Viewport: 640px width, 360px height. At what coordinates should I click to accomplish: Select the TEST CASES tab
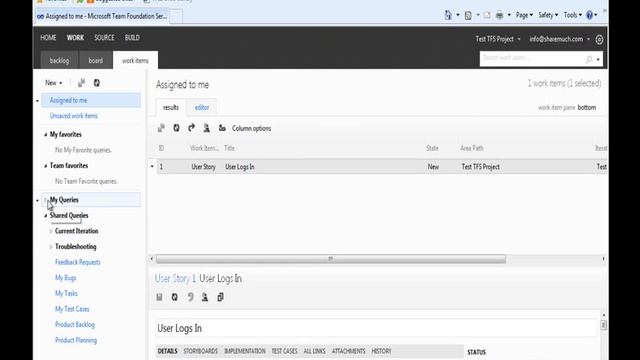click(x=284, y=351)
